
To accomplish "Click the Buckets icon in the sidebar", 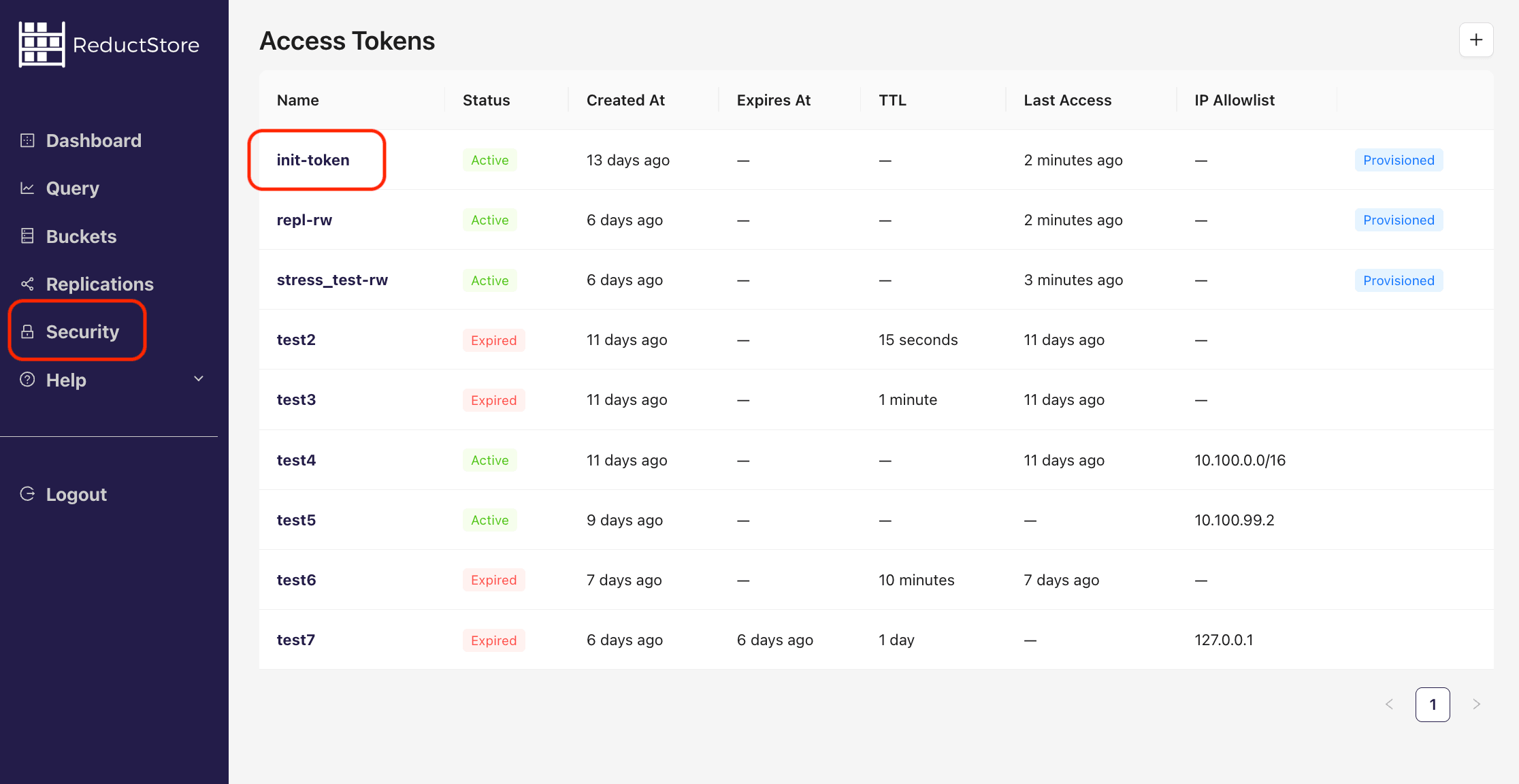I will (27, 235).
